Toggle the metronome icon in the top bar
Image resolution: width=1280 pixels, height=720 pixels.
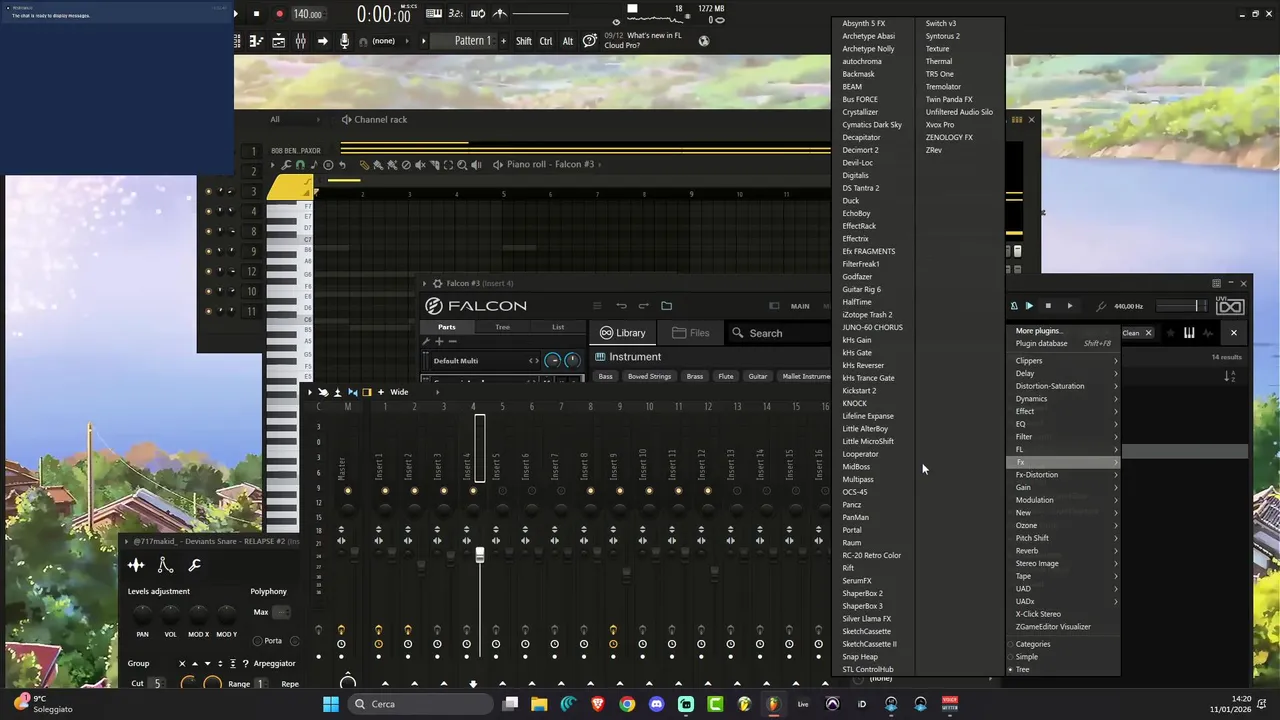(500, 13)
